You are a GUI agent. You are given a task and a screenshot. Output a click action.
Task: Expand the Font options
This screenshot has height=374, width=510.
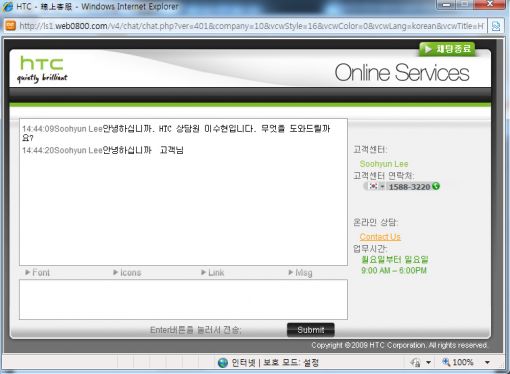[37, 273]
